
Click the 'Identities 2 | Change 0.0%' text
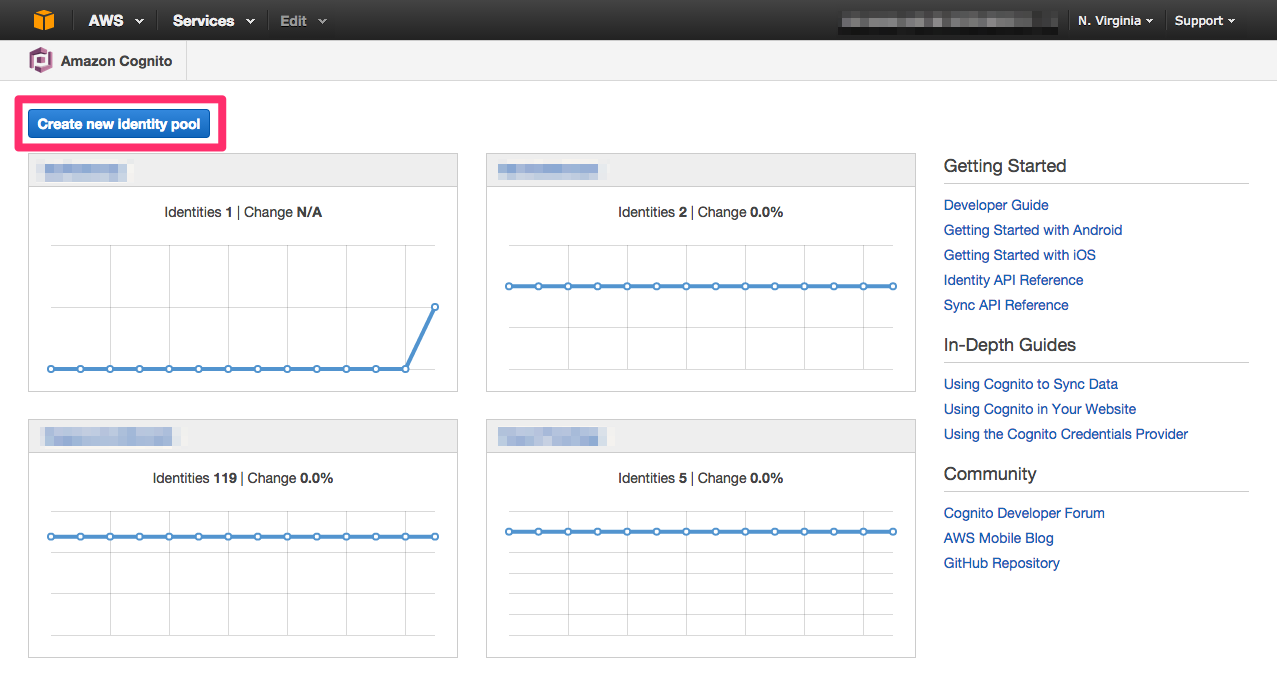coord(700,212)
